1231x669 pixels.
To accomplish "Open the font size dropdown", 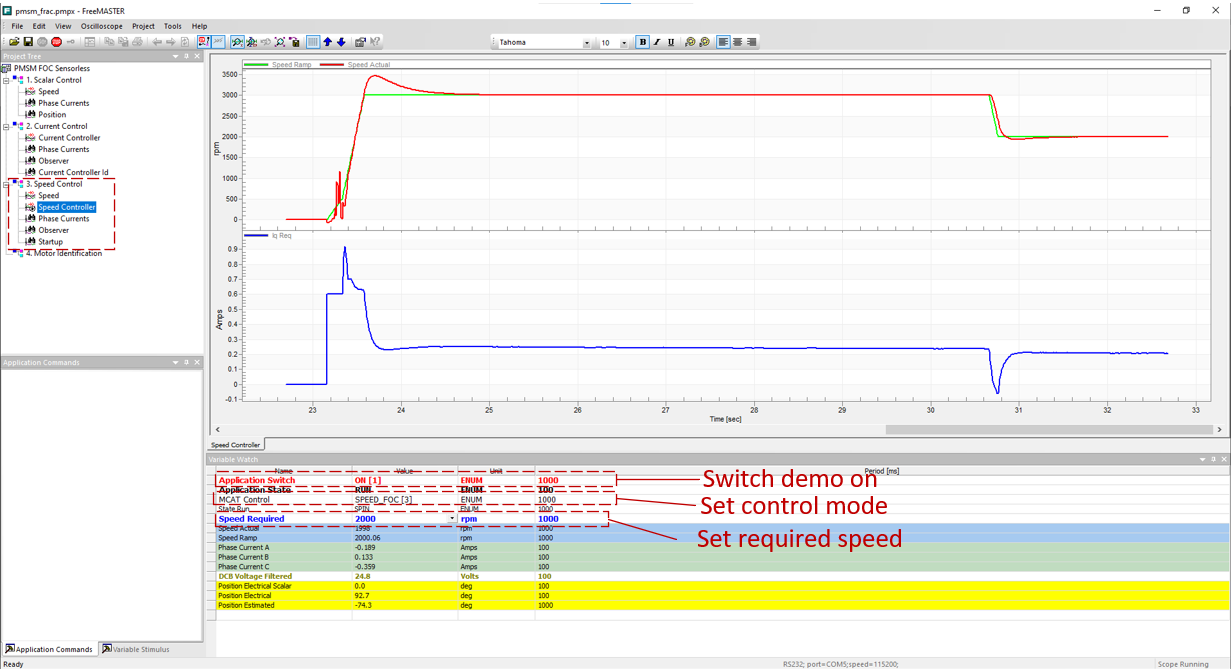I will point(624,43).
